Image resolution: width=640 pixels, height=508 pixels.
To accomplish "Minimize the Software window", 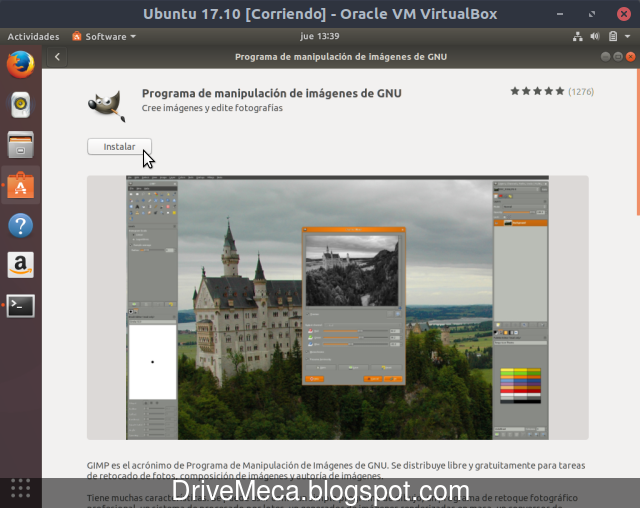I will tap(605, 57).
